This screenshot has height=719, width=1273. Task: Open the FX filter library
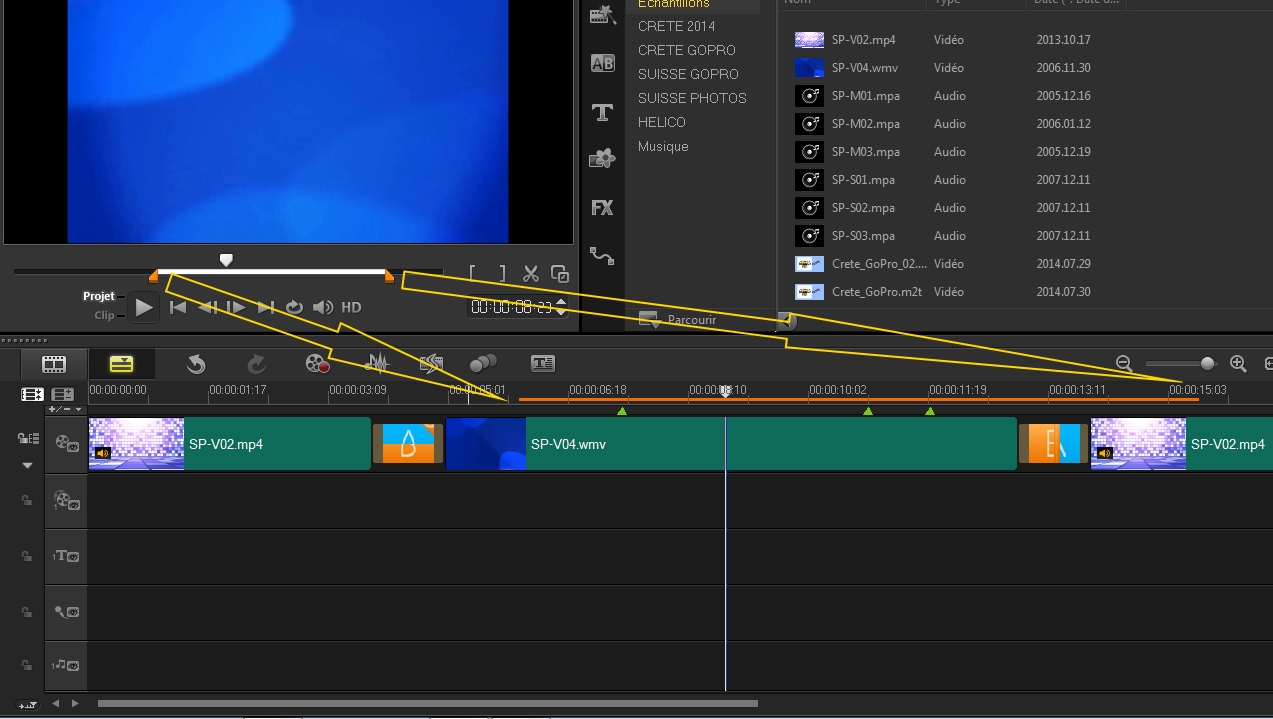602,208
